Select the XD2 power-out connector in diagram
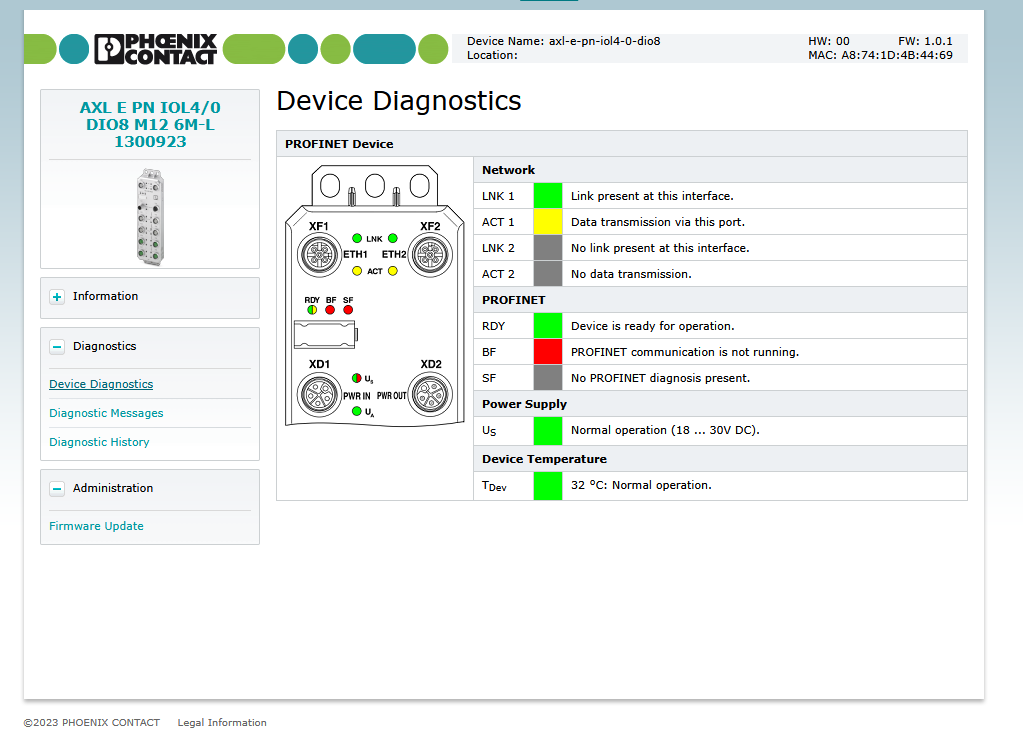 tap(431, 395)
